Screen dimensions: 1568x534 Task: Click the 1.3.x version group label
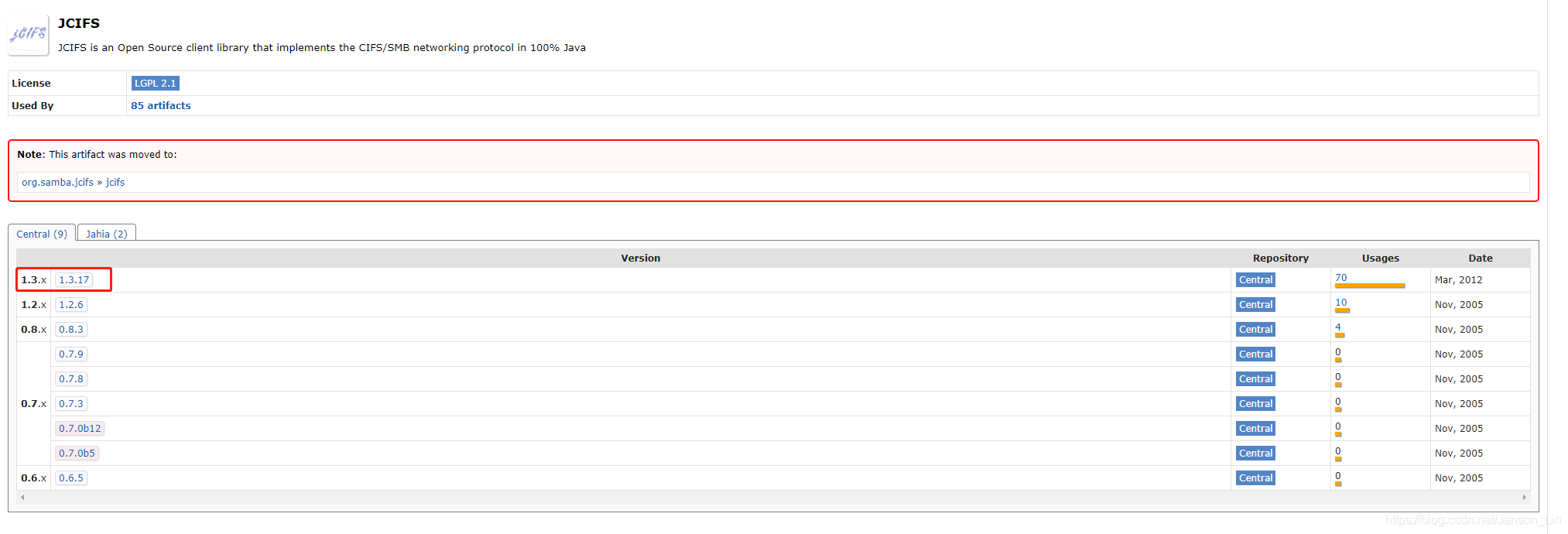point(34,279)
